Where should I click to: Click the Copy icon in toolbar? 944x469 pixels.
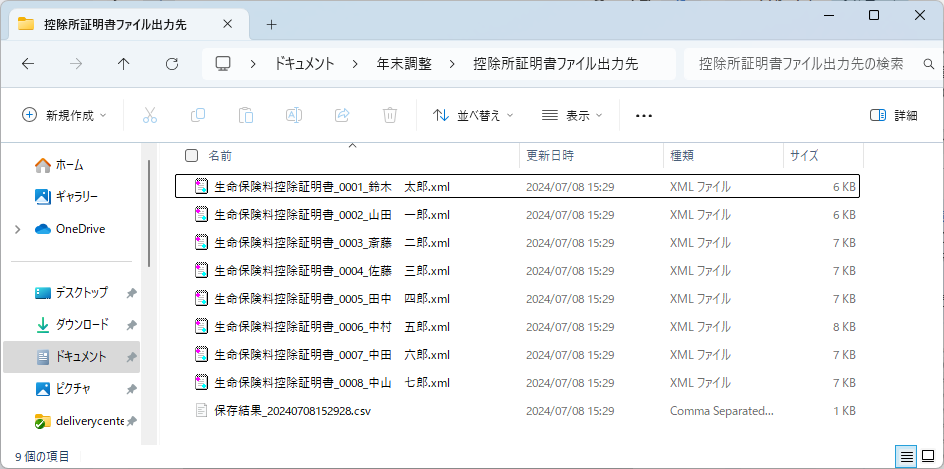click(x=198, y=115)
